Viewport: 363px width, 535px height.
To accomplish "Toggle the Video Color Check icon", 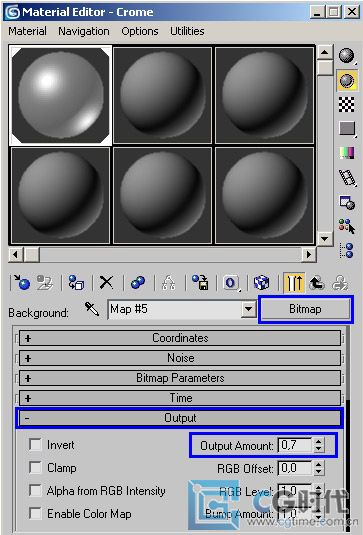I will [x=347, y=153].
